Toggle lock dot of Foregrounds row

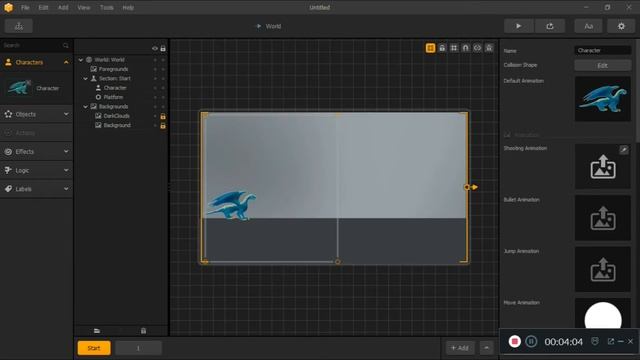tap(163, 69)
